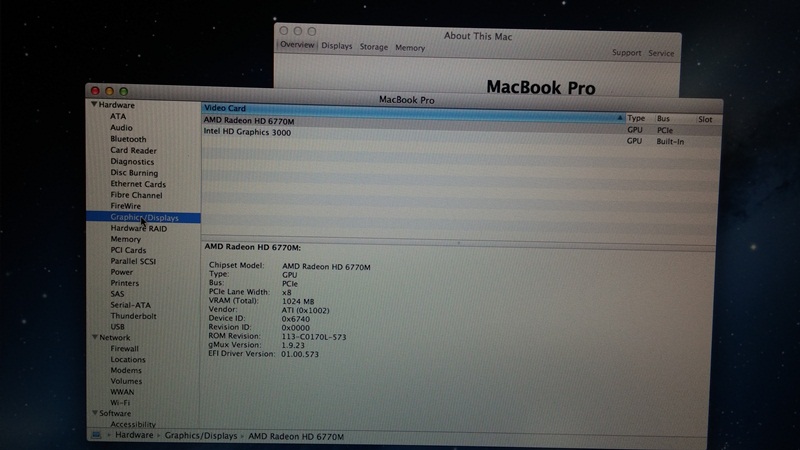The height and width of the screenshot is (450, 800).
Task: Select the USB hardware entry
Action: 118,327
